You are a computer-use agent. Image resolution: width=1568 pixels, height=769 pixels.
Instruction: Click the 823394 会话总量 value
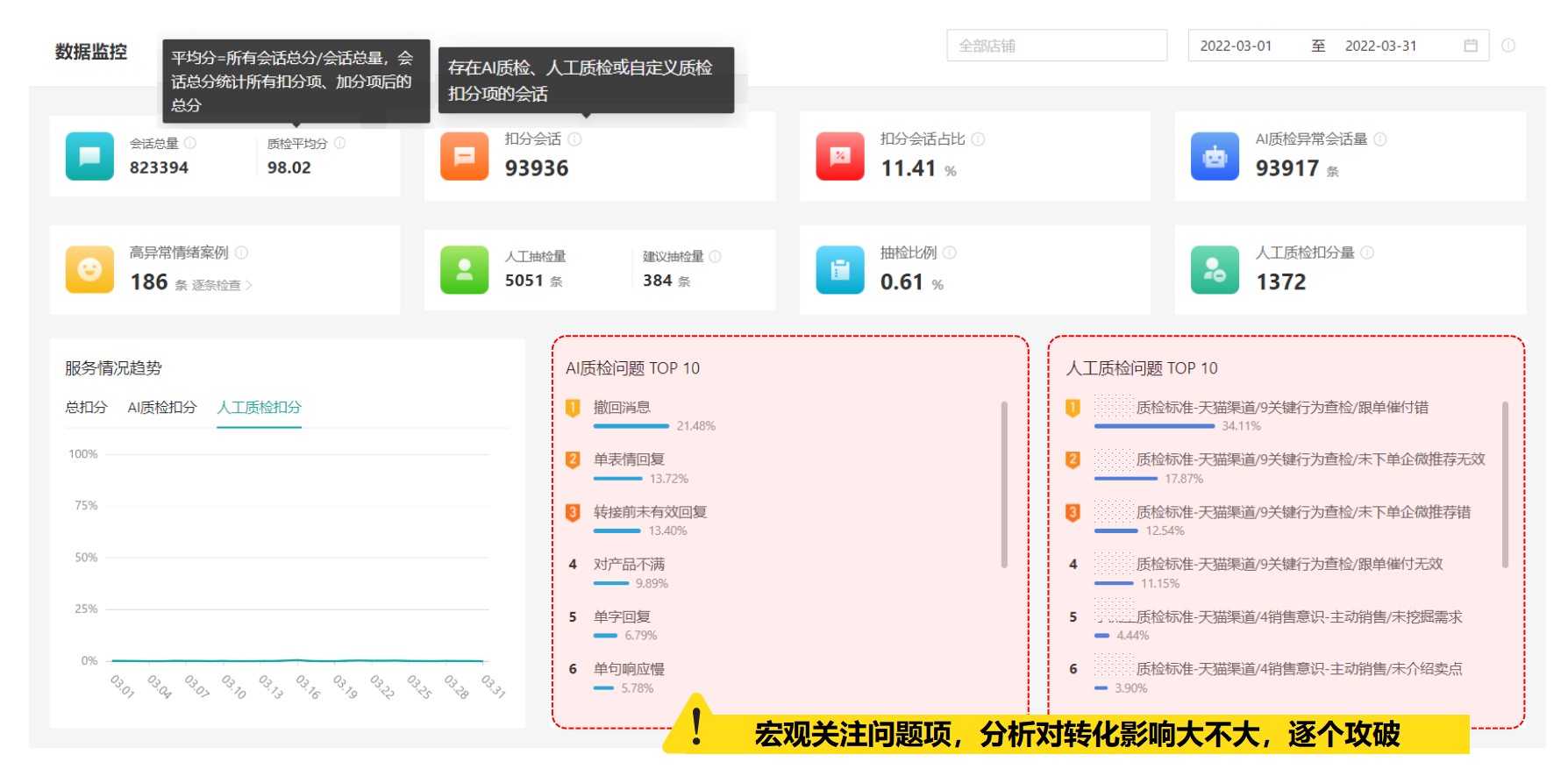click(159, 167)
